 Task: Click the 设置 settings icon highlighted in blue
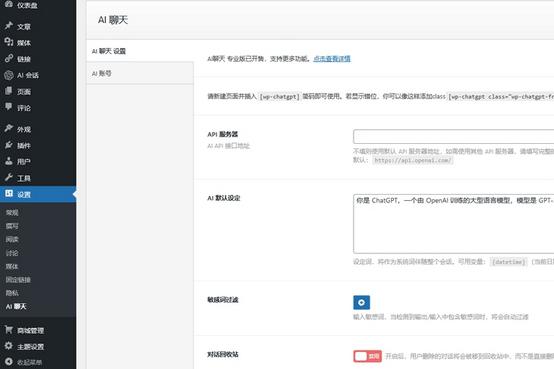9,193
